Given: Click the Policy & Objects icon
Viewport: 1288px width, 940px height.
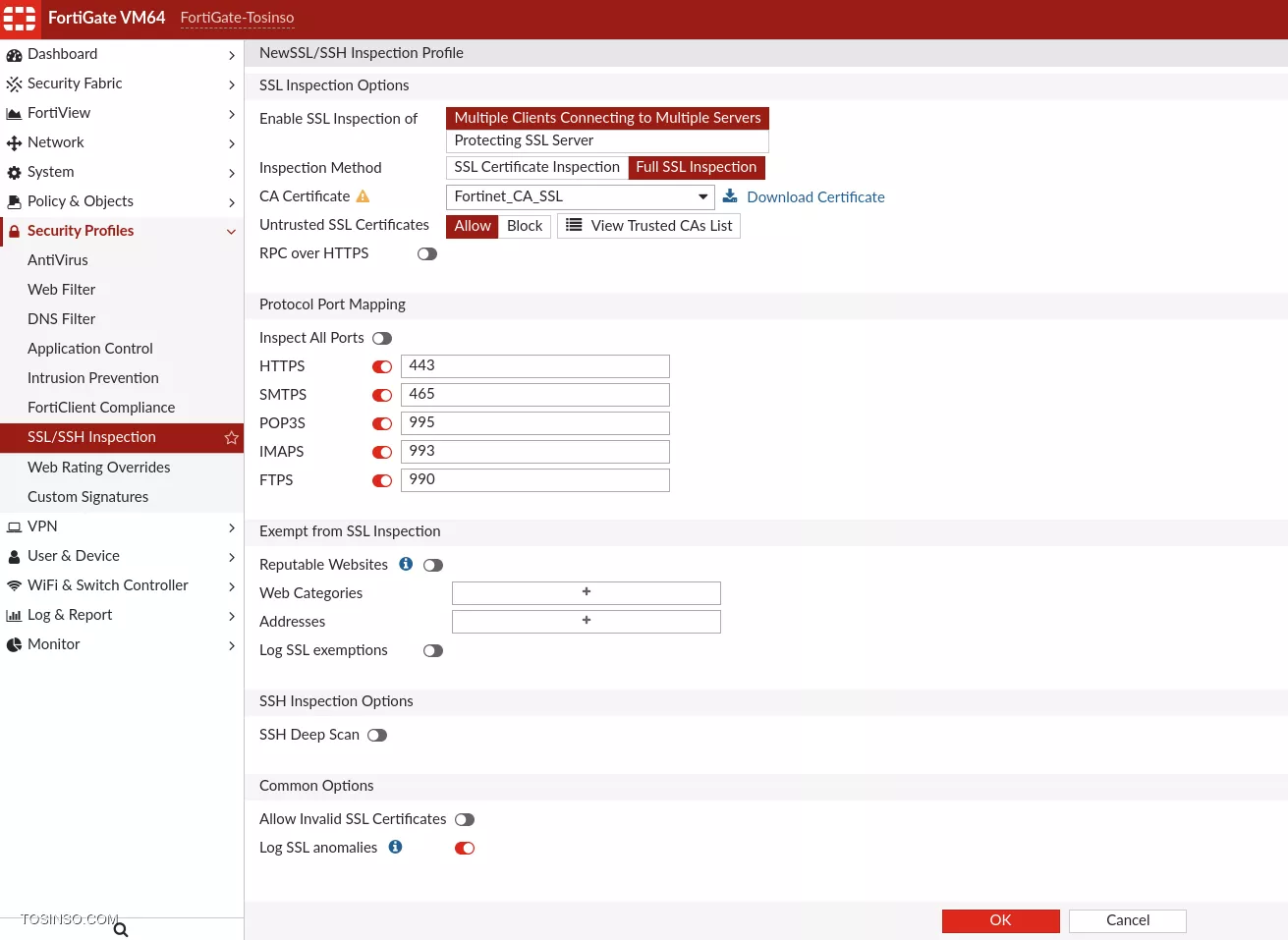Looking at the screenshot, I should point(14,202).
